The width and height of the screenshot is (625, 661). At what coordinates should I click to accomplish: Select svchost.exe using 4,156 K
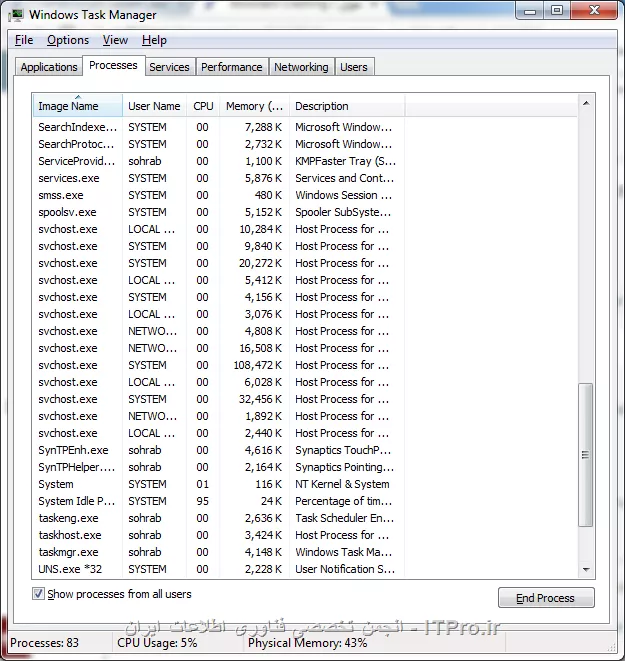(x=219, y=297)
